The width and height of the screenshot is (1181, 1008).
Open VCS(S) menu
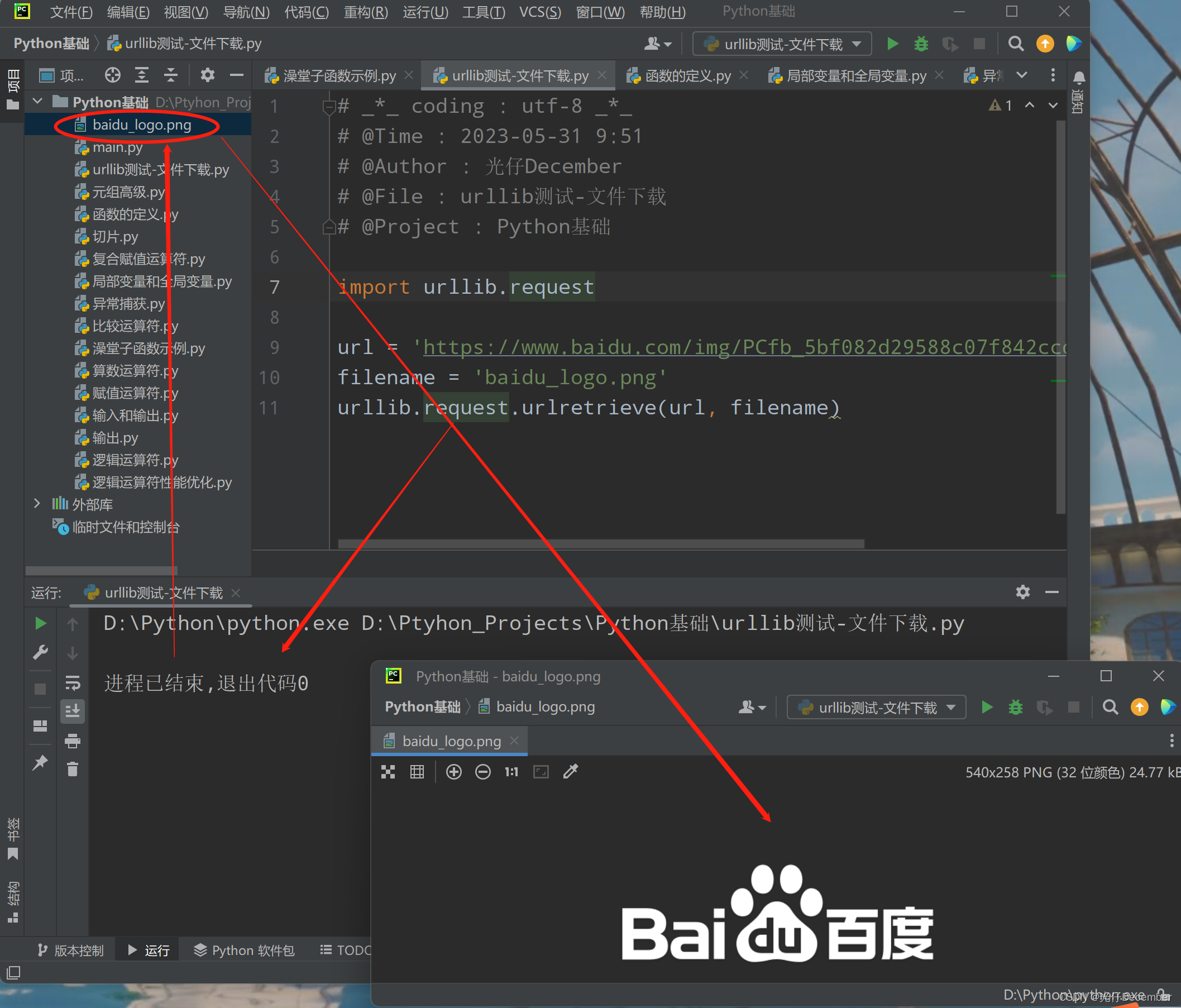[x=540, y=12]
